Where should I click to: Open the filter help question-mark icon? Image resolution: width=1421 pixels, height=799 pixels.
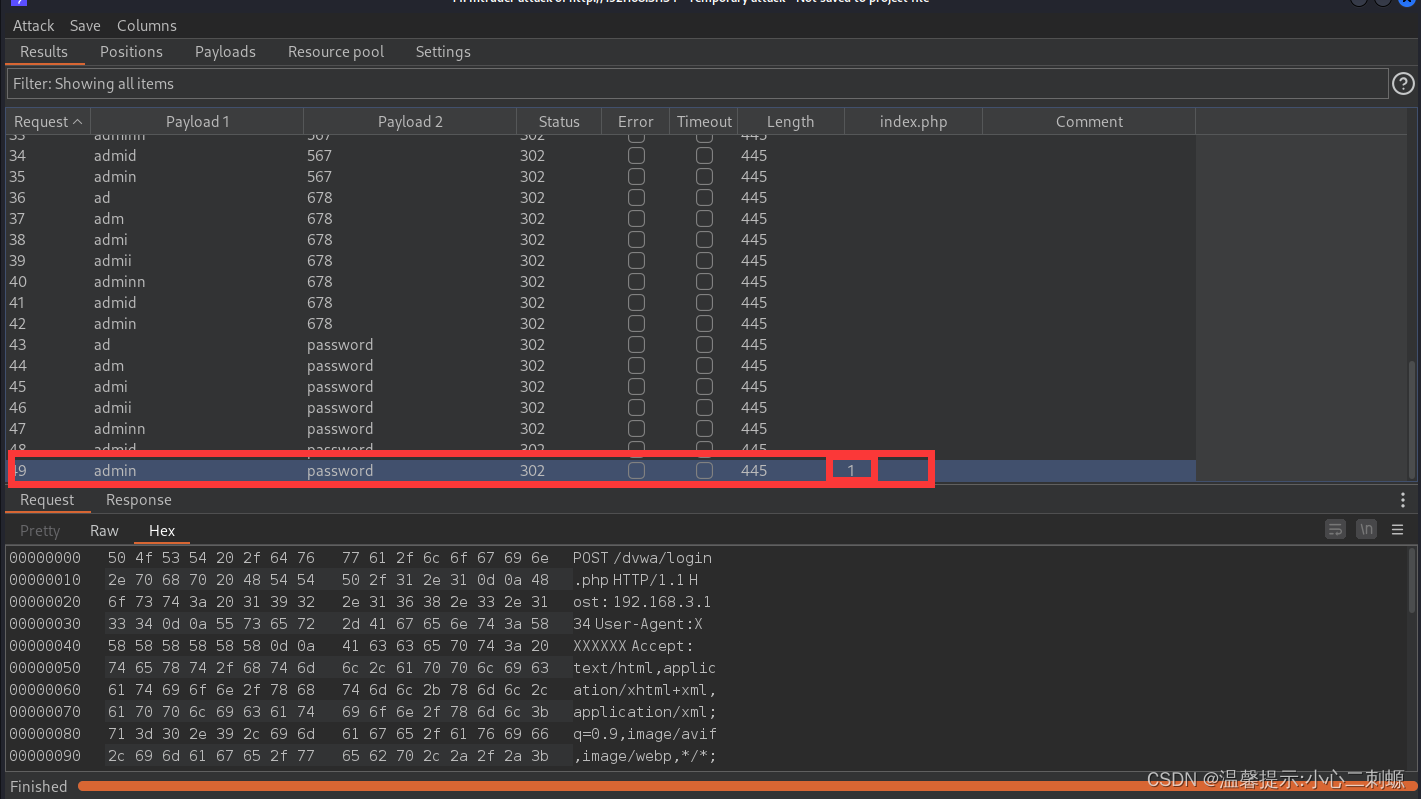click(1403, 84)
